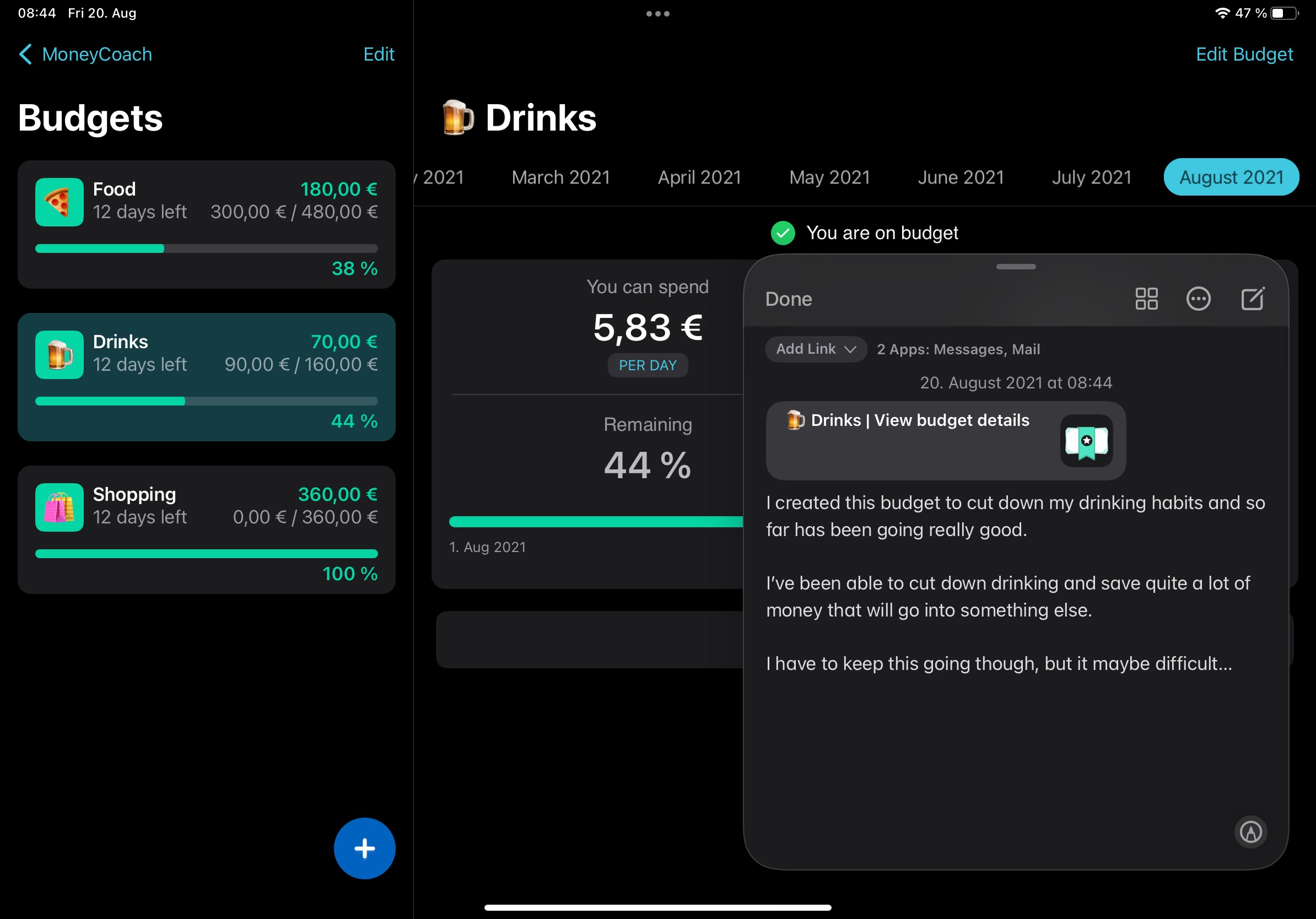Viewport: 1316px width, 919px height.
Task: Switch to the July 2021 tab
Action: pos(1091,177)
